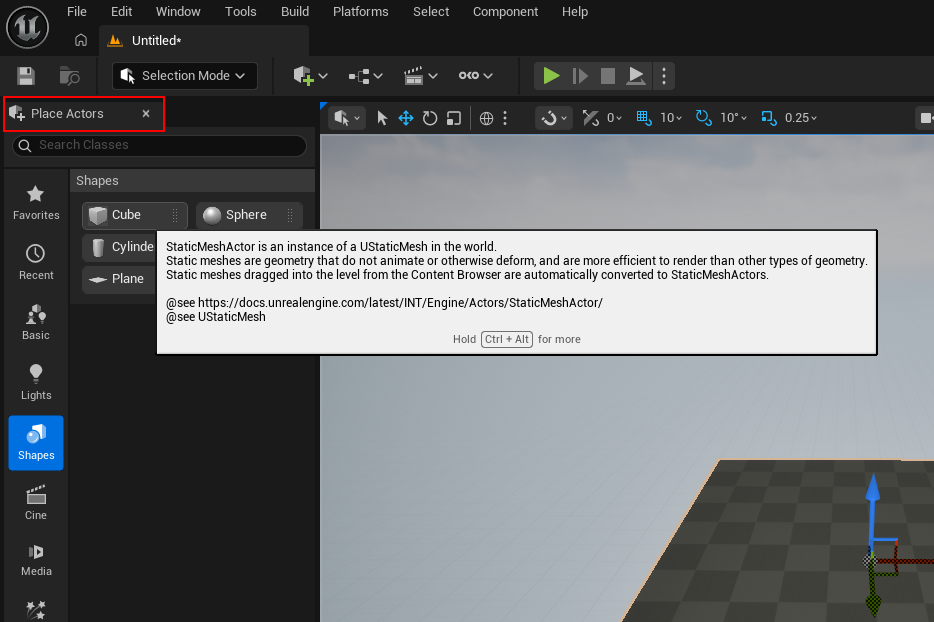The image size is (934, 622).
Task: Click the home icon beside Untitled tab
Action: pos(81,40)
